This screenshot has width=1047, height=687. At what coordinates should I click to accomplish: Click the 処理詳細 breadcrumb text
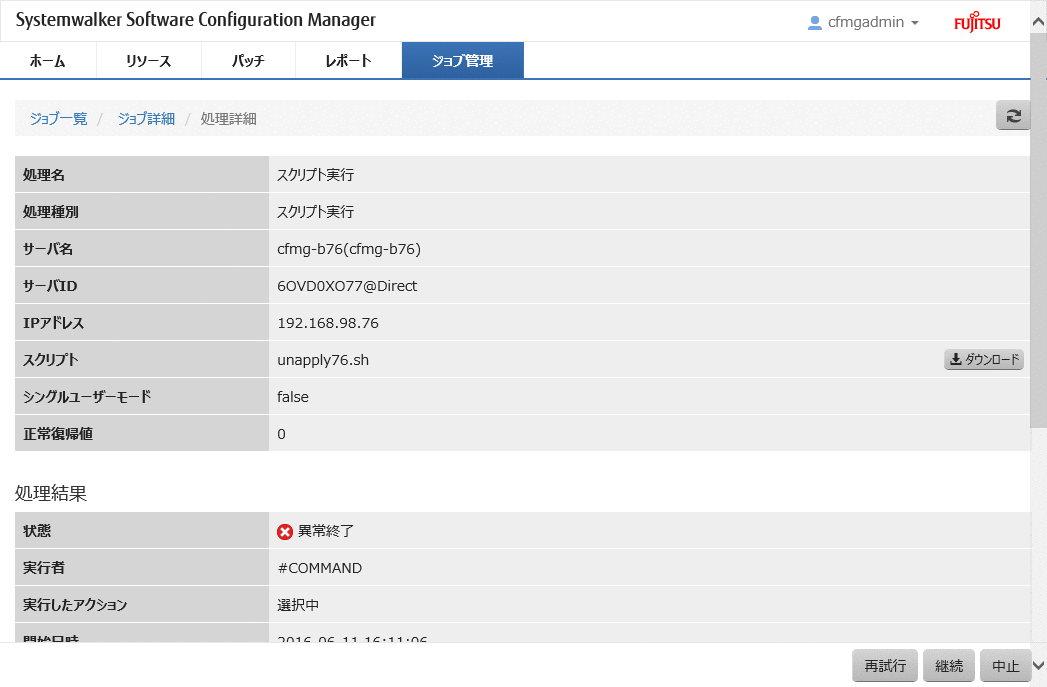coord(228,119)
